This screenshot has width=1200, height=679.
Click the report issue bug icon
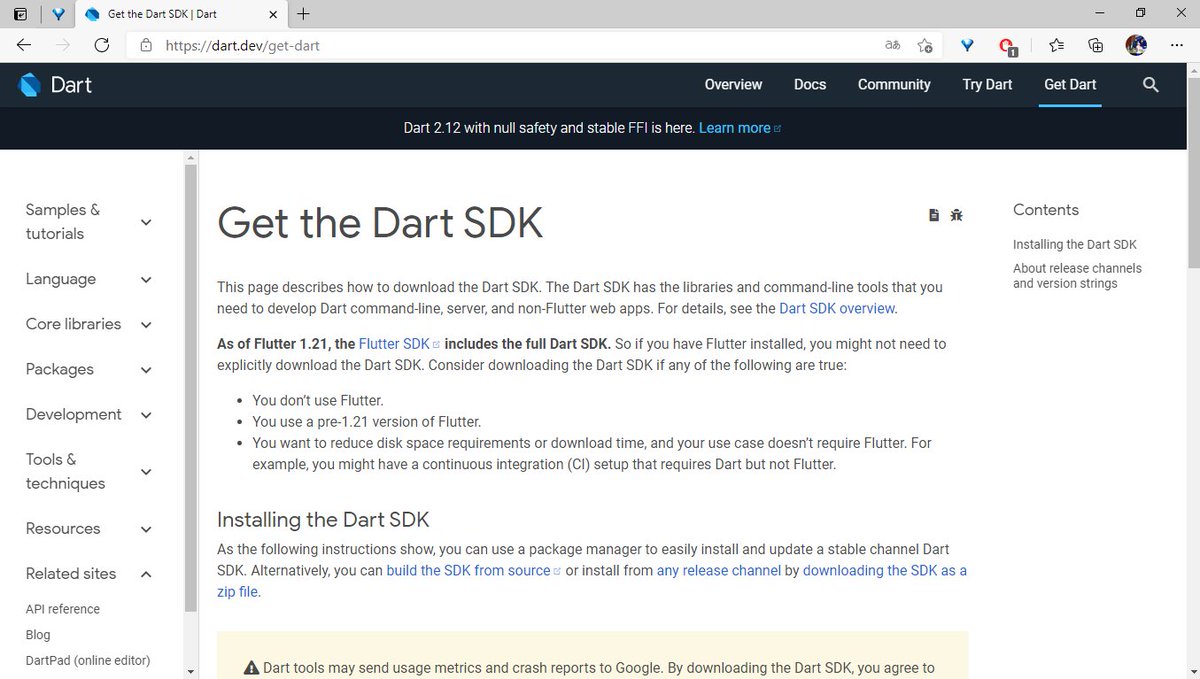point(956,214)
